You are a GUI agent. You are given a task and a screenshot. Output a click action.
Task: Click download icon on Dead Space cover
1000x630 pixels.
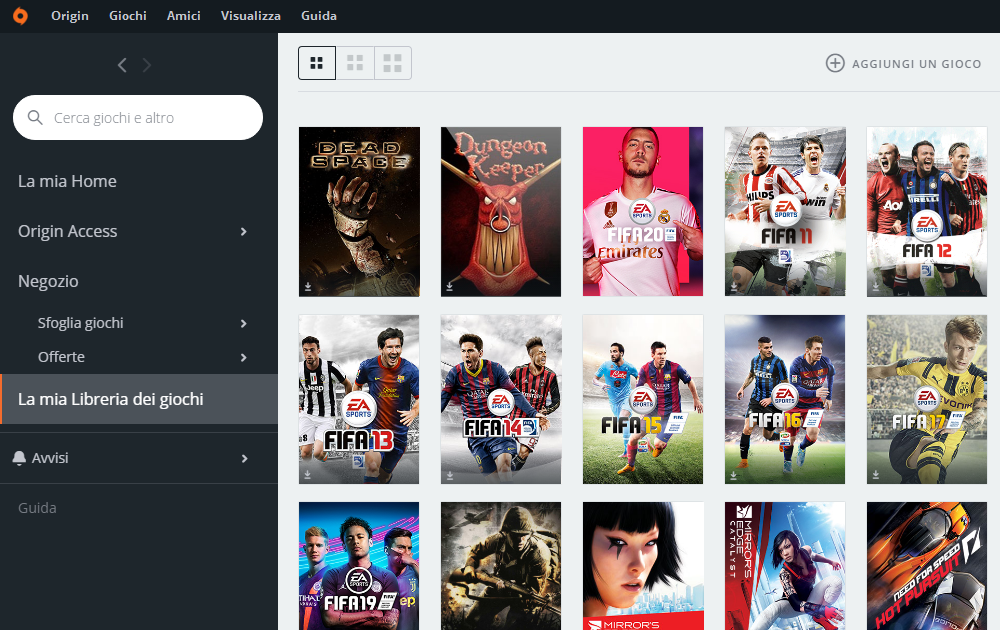click(308, 286)
